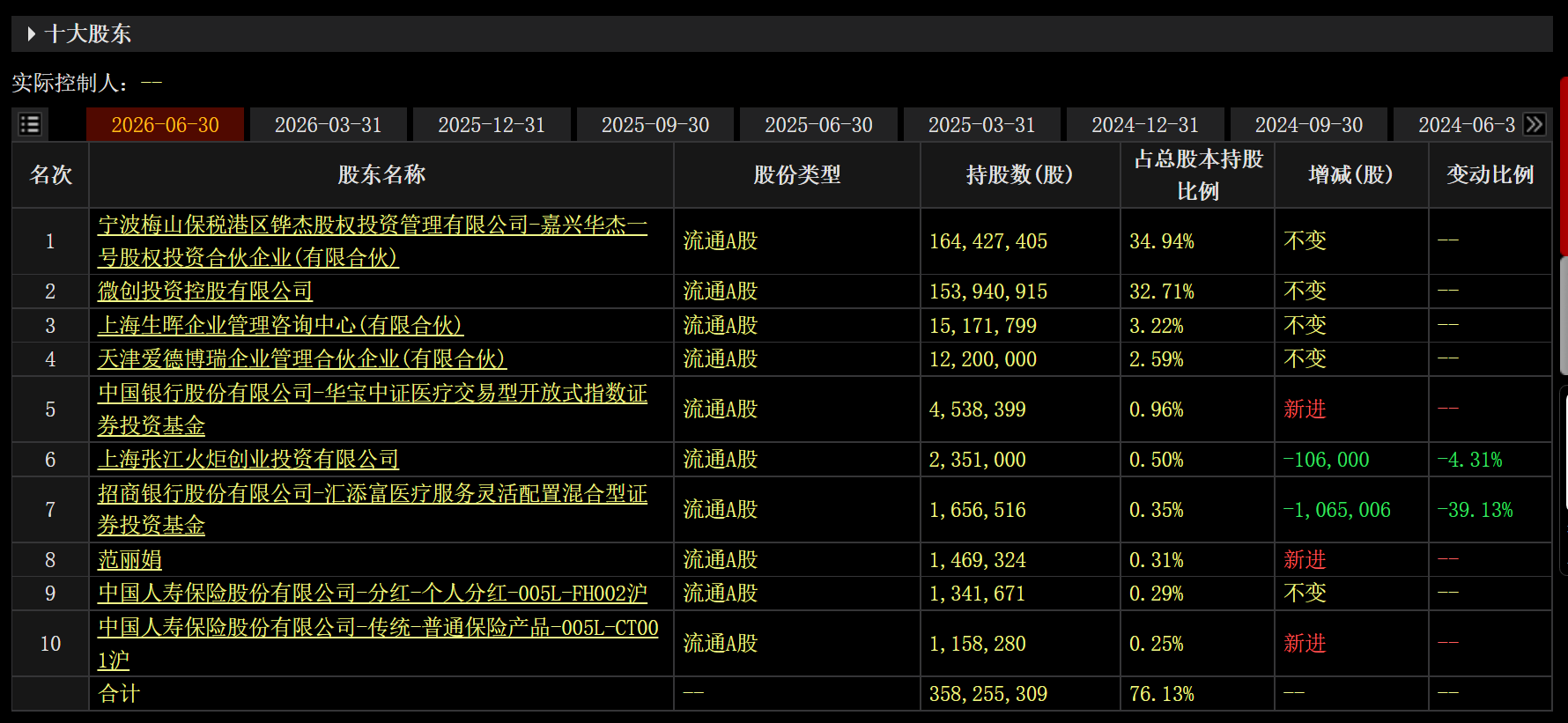1568x723 pixels.
Task: Click the 变动比例 column header
Action: pyautogui.click(x=1490, y=175)
